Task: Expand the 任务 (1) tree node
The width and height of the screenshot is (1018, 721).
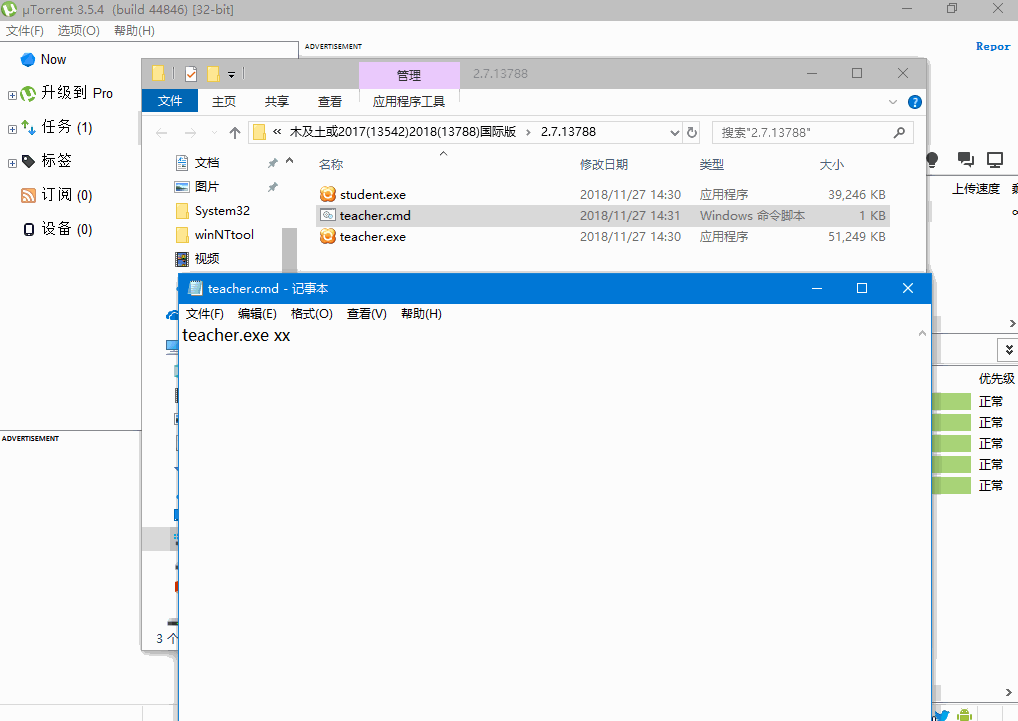Action: (x=12, y=129)
